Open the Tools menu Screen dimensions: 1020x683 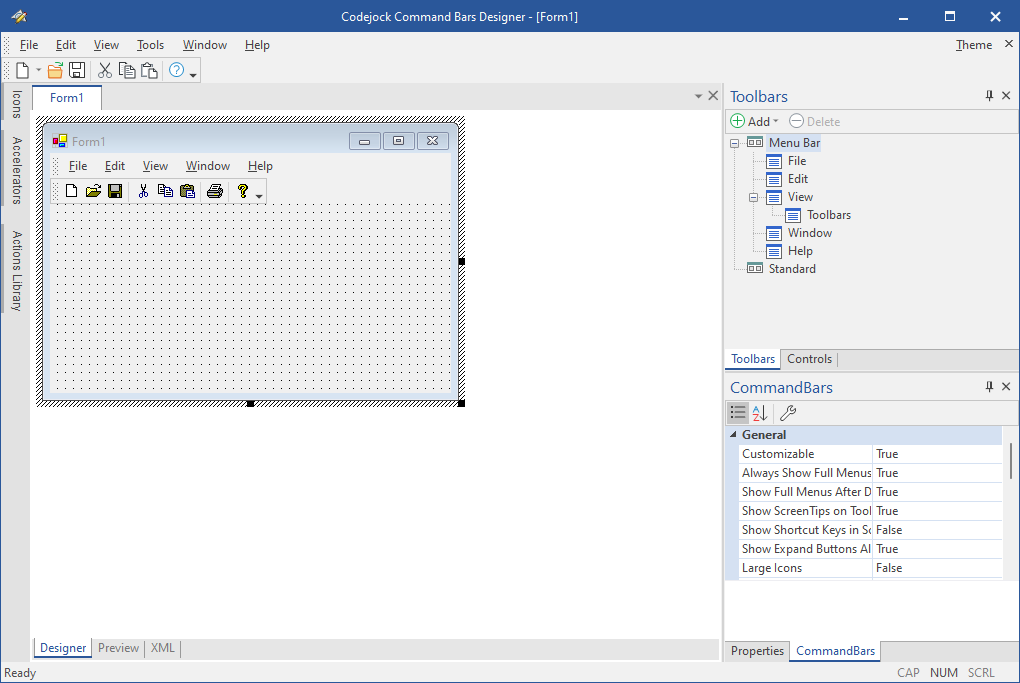150,45
